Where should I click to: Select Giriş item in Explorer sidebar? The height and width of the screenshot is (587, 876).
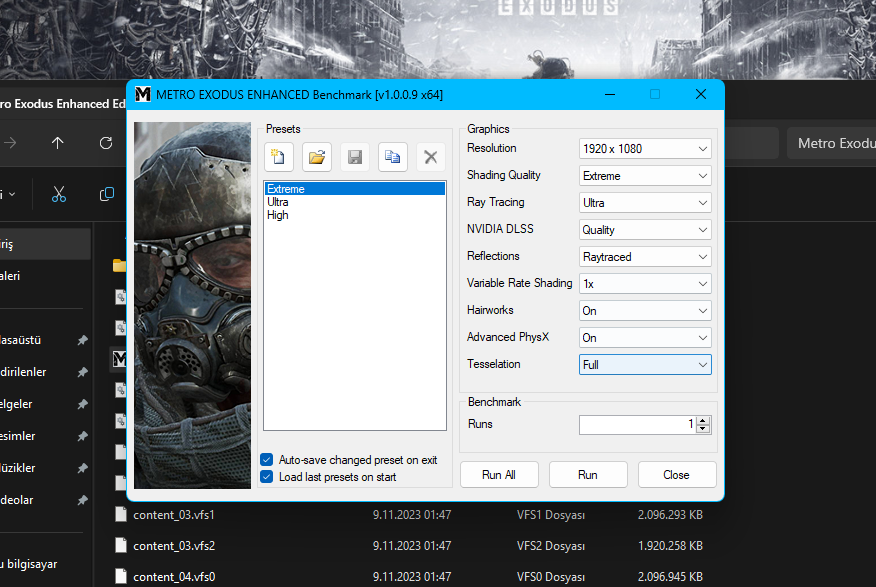pos(45,244)
